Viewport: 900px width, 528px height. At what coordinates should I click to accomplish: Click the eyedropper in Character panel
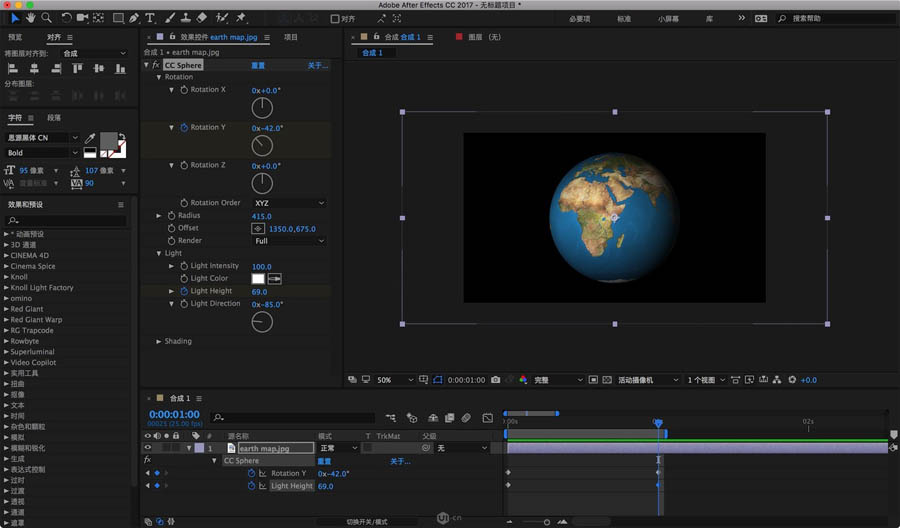(x=90, y=139)
